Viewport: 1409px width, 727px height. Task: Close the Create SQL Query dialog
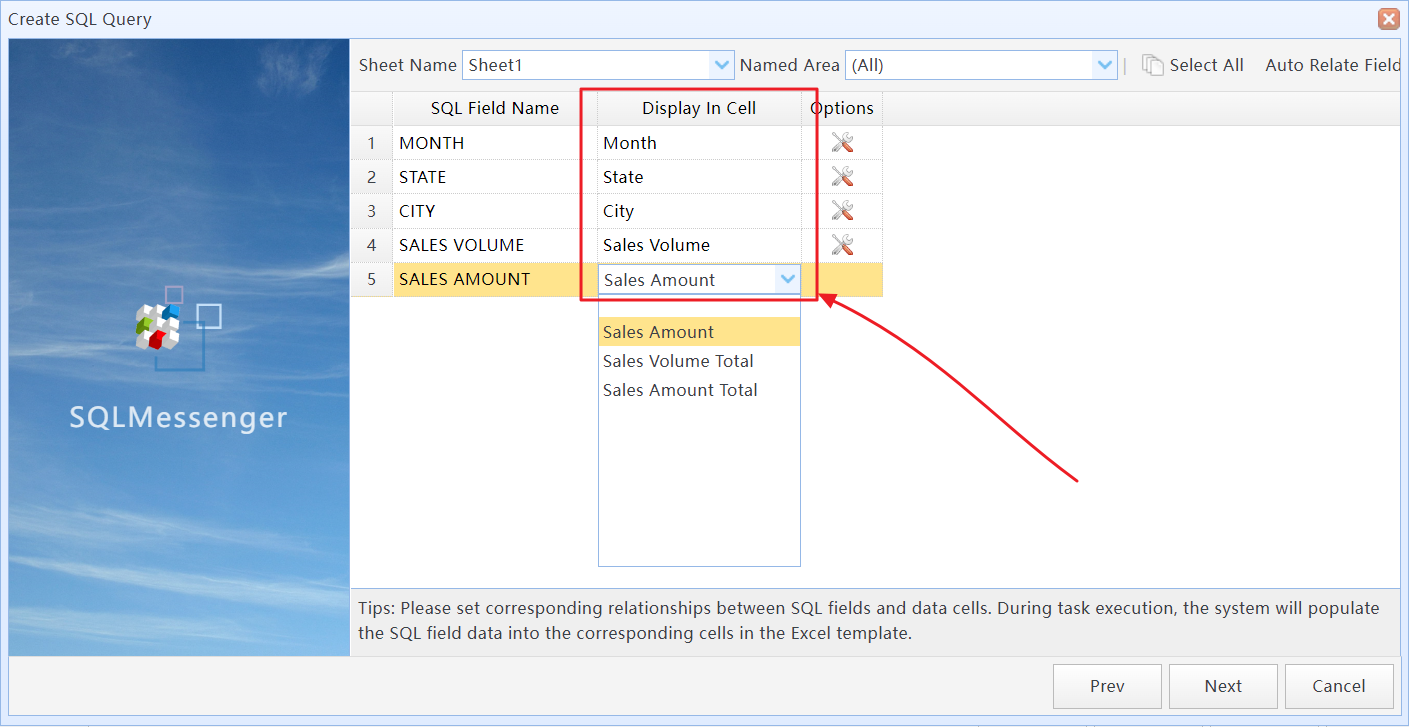click(x=1388, y=19)
